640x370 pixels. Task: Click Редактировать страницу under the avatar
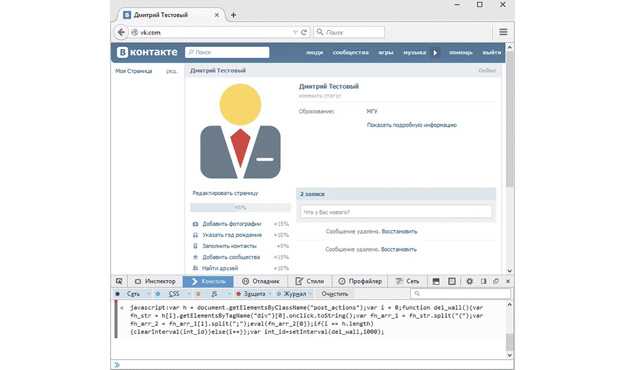(225, 193)
